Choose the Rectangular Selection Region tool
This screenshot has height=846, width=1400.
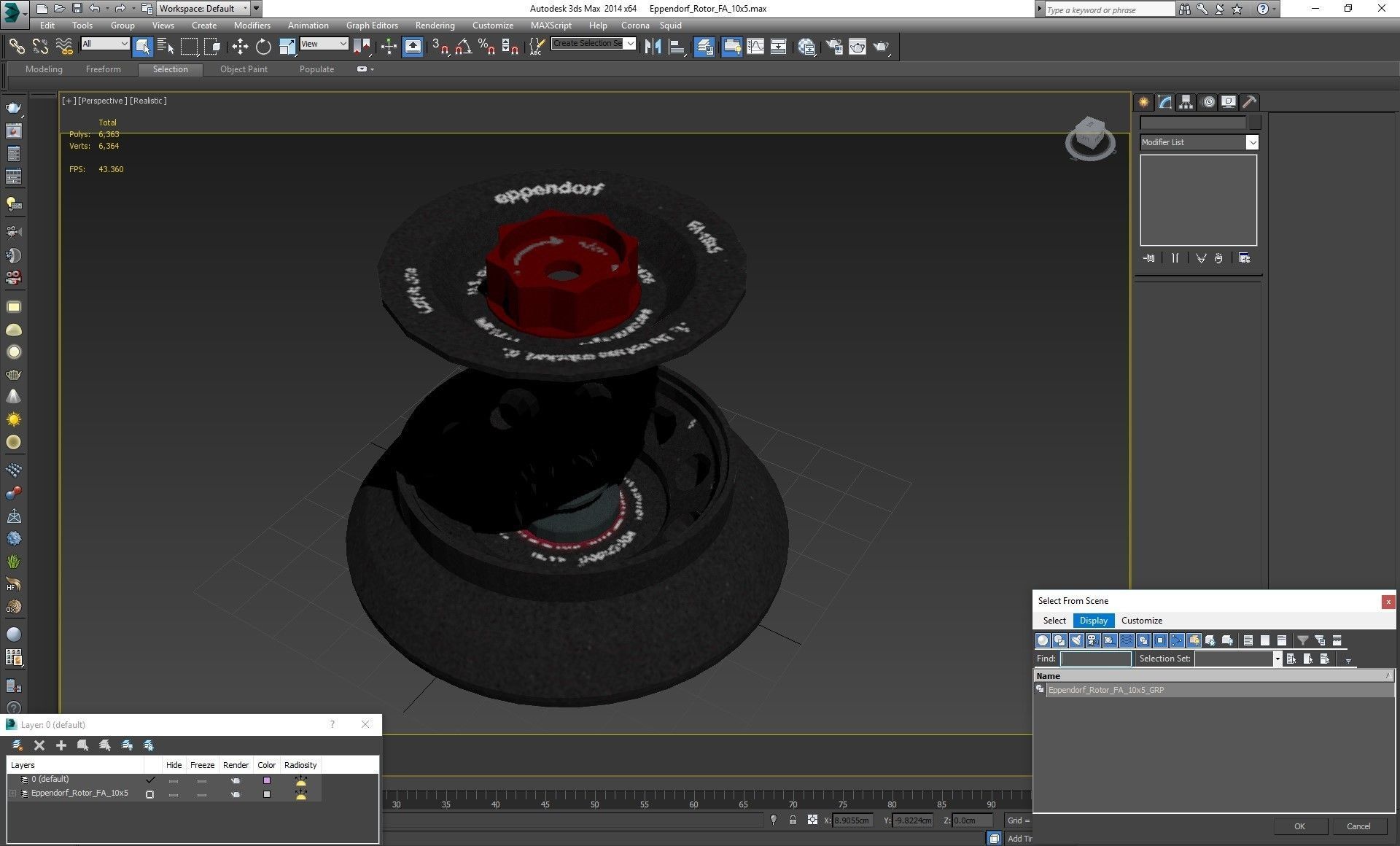(189, 47)
